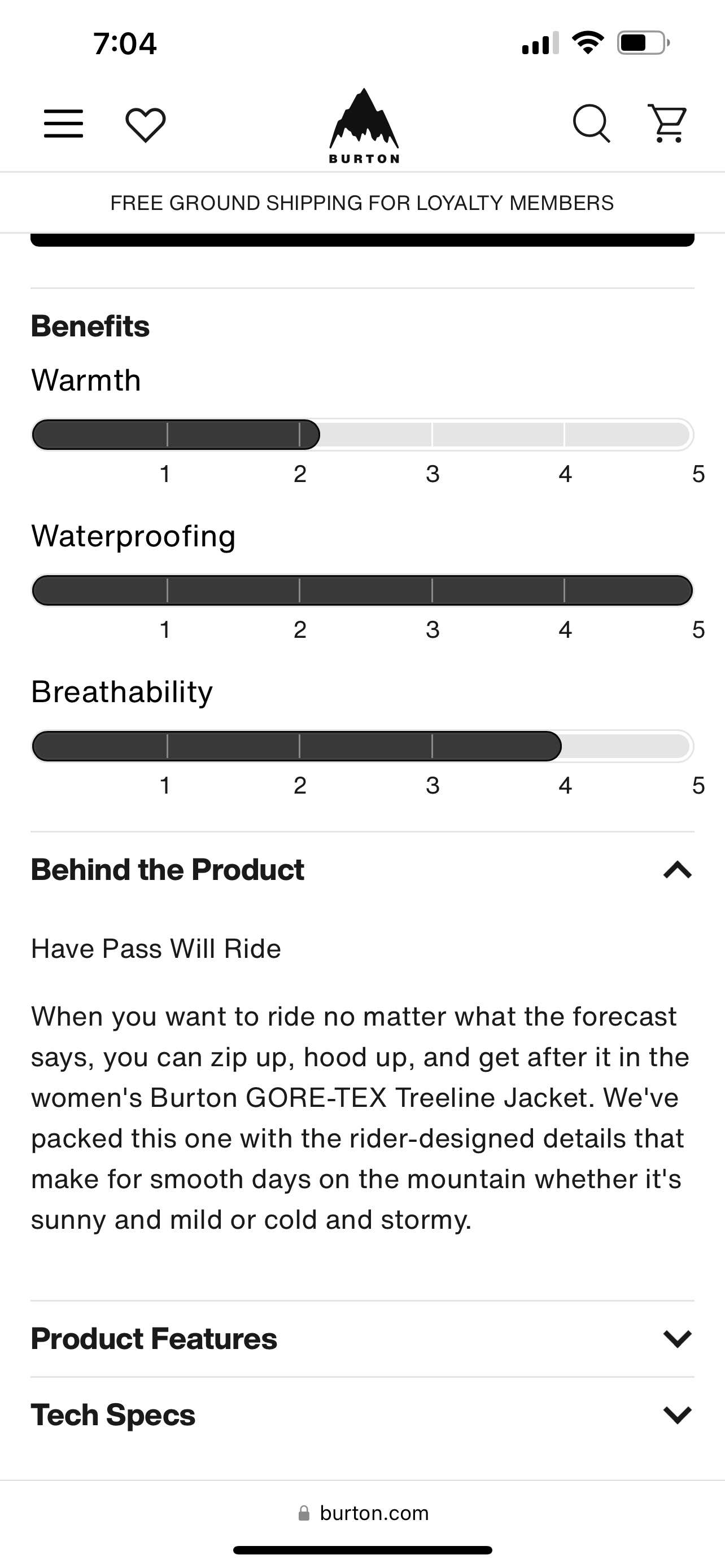Viewport: 725px width, 1568px height.
Task: Tap the Tech Specs heading
Action: point(113,1414)
